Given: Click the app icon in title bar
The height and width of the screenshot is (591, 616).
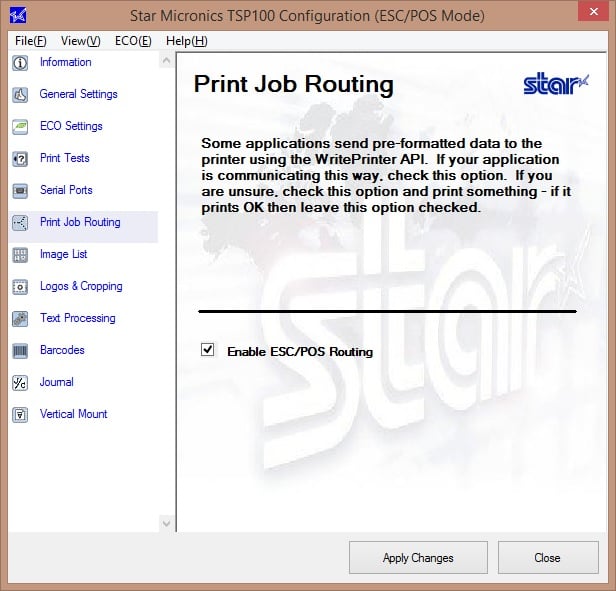Looking at the screenshot, I should coord(18,15).
